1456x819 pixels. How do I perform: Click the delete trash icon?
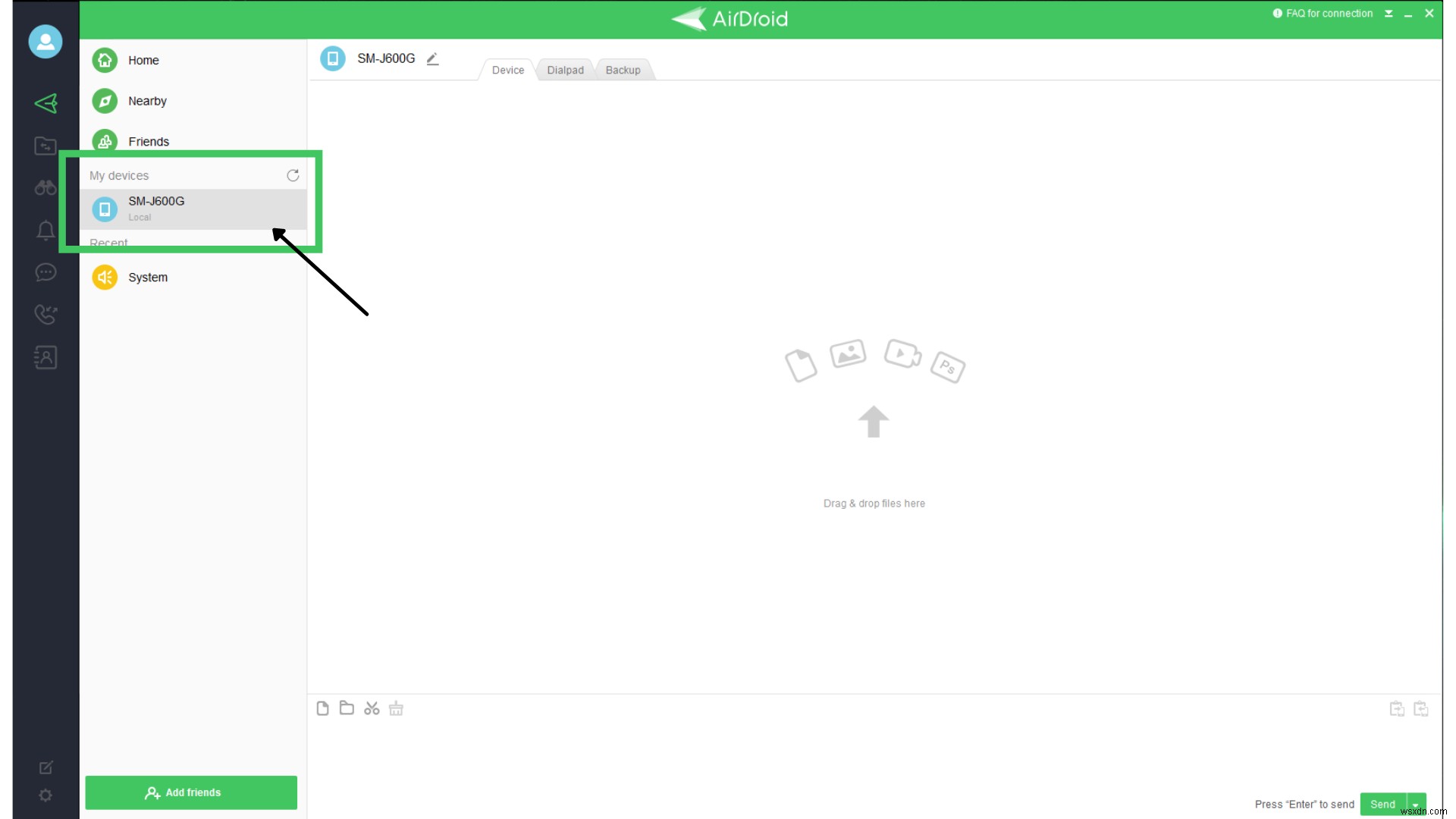click(x=396, y=708)
